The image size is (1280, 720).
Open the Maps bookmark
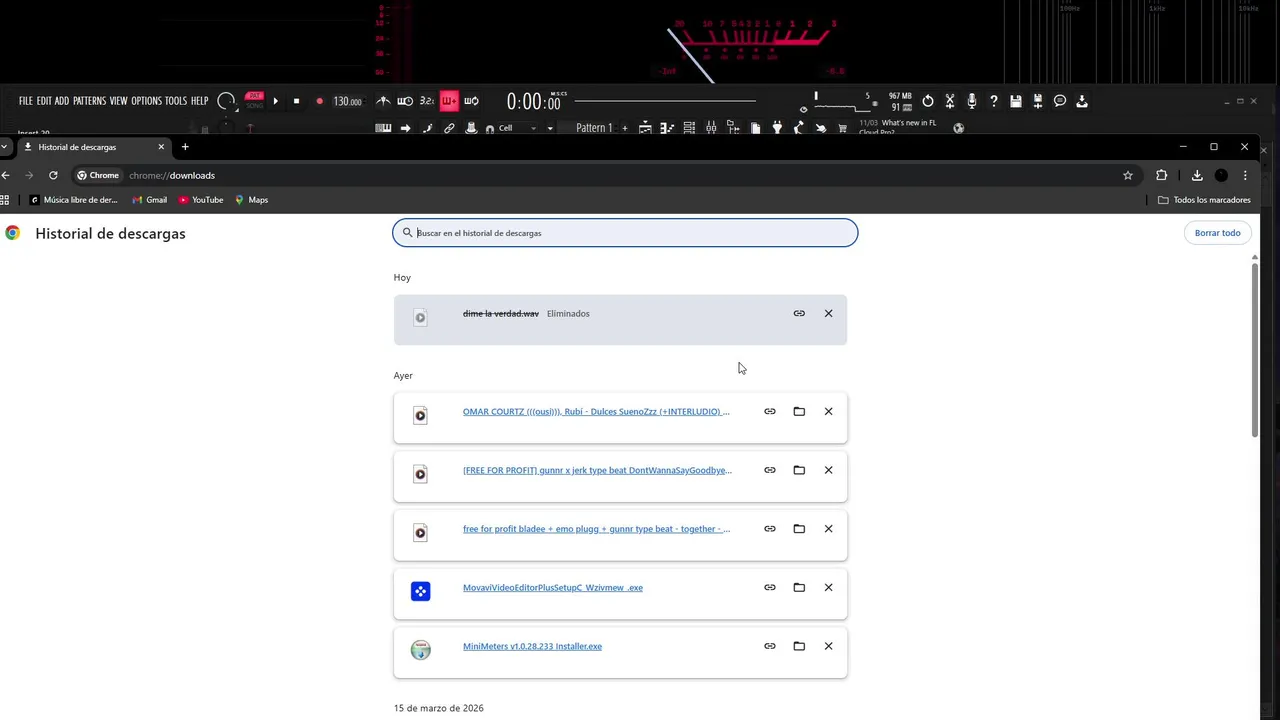(251, 200)
